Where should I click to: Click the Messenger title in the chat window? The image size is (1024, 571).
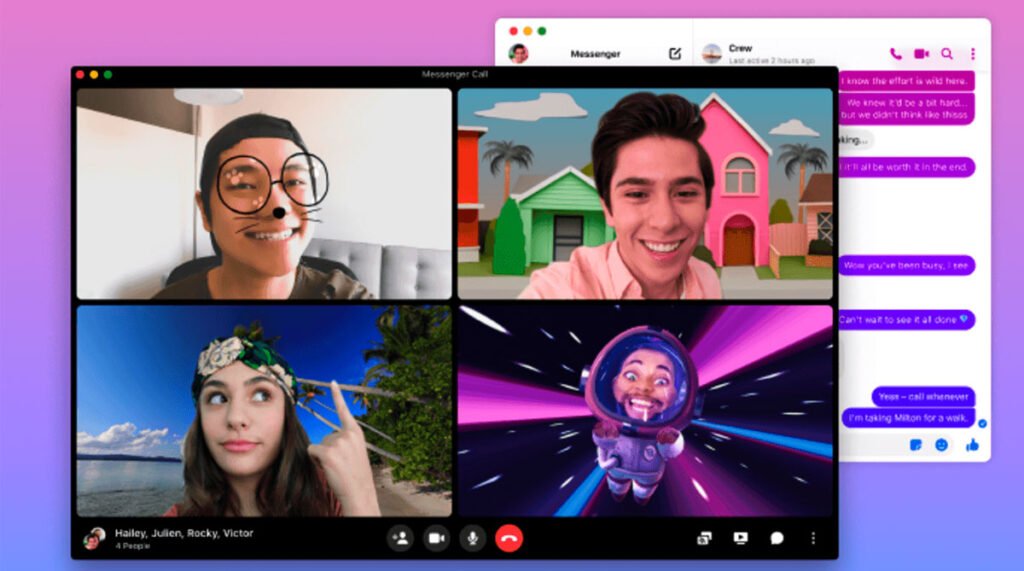click(596, 54)
